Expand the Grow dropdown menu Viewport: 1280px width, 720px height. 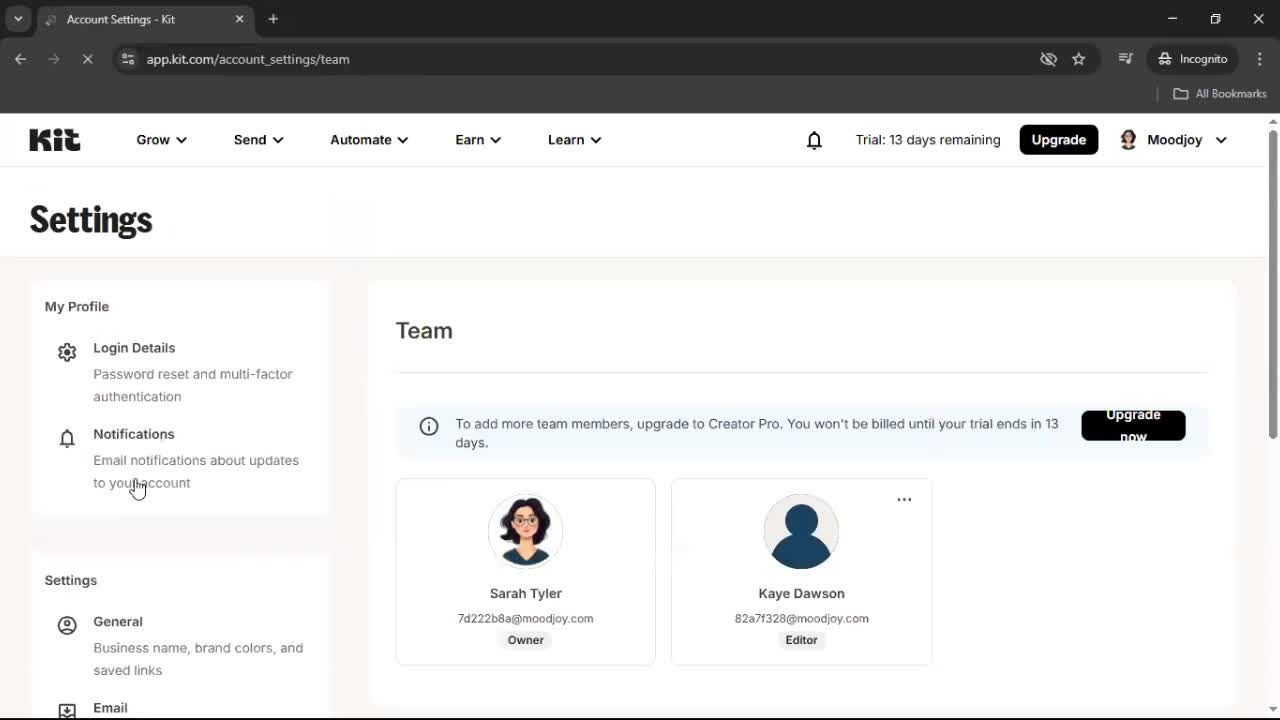click(x=161, y=140)
